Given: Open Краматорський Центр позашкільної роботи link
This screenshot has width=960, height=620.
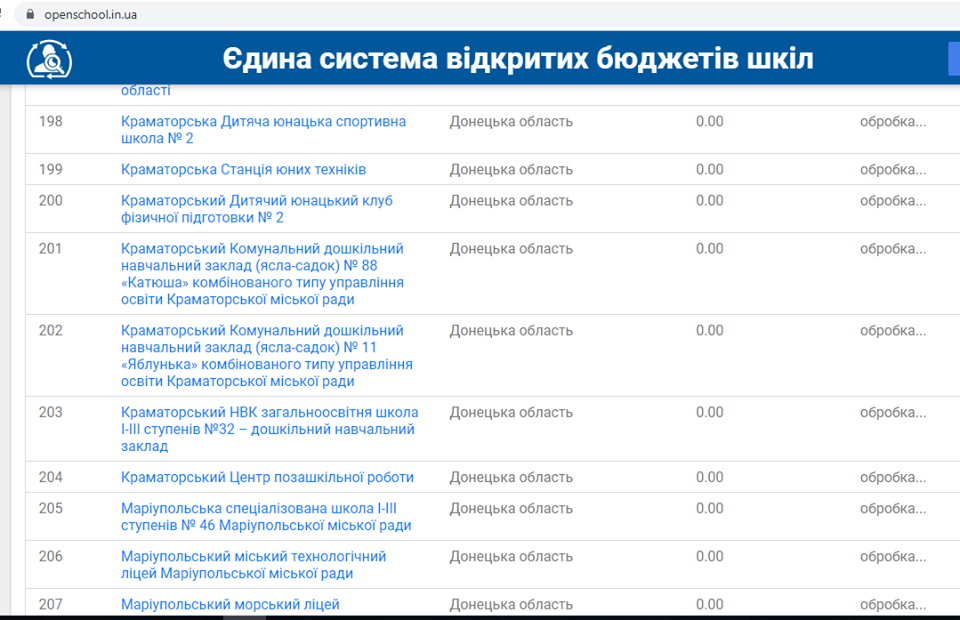Looking at the screenshot, I should click(x=267, y=477).
